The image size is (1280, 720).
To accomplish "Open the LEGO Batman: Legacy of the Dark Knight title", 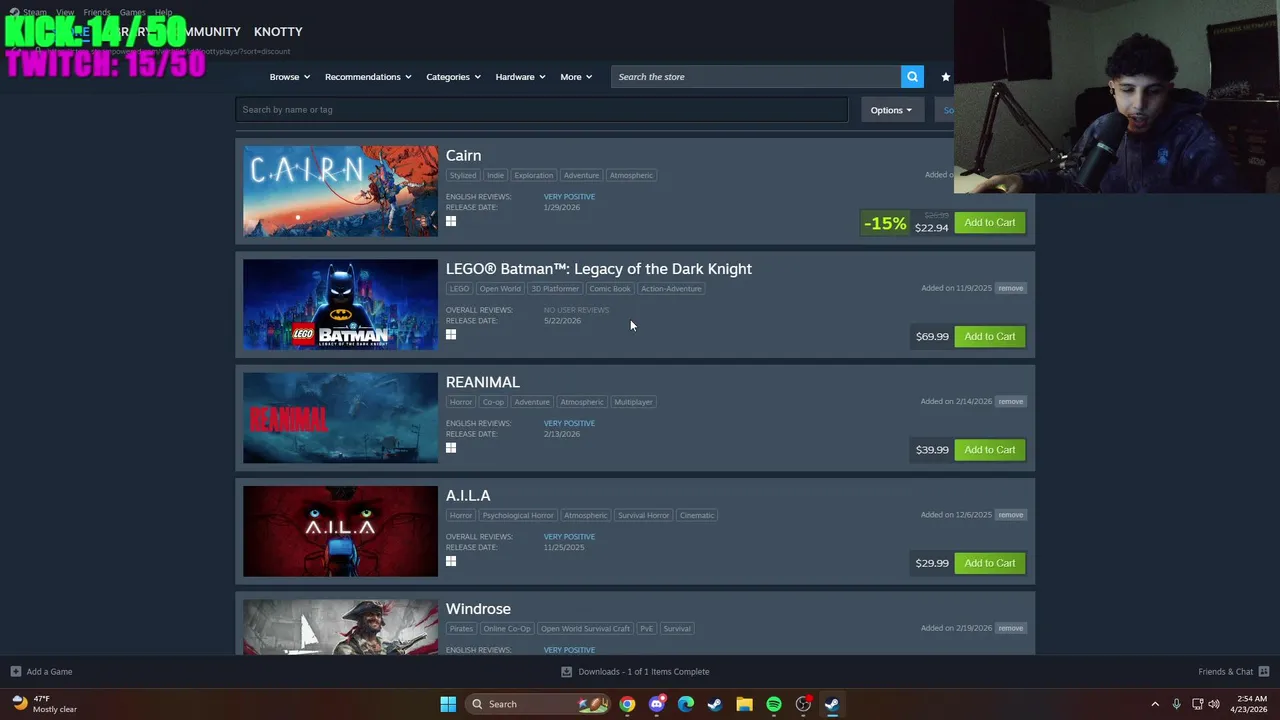I will [599, 269].
